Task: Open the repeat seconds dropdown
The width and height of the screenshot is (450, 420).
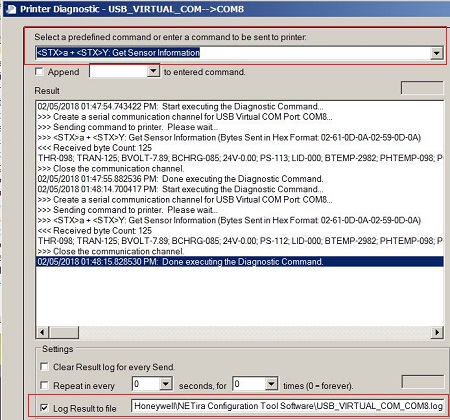Action: click(x=166, y=384)
